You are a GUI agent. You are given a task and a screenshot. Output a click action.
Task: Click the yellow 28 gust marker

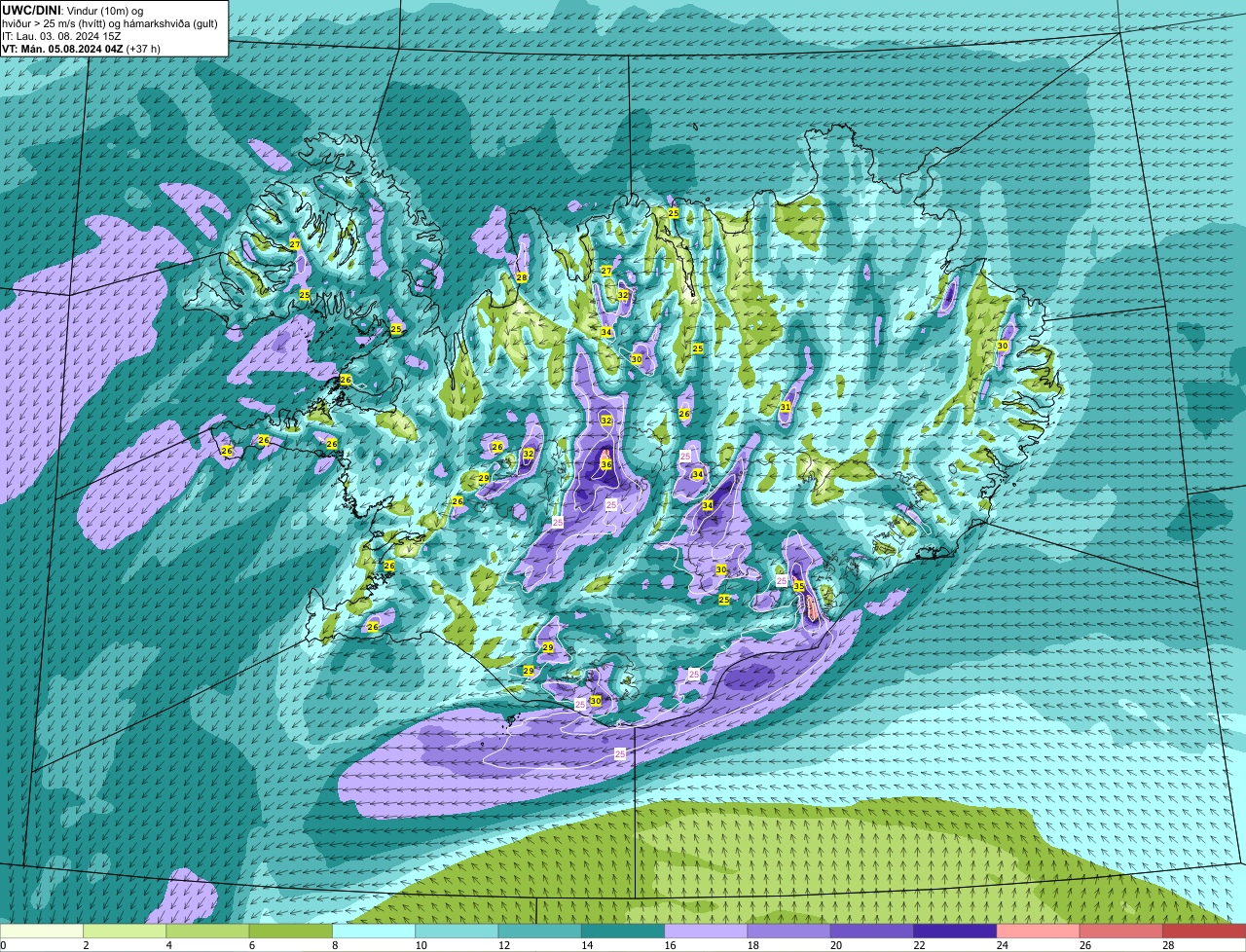[522, 277]
